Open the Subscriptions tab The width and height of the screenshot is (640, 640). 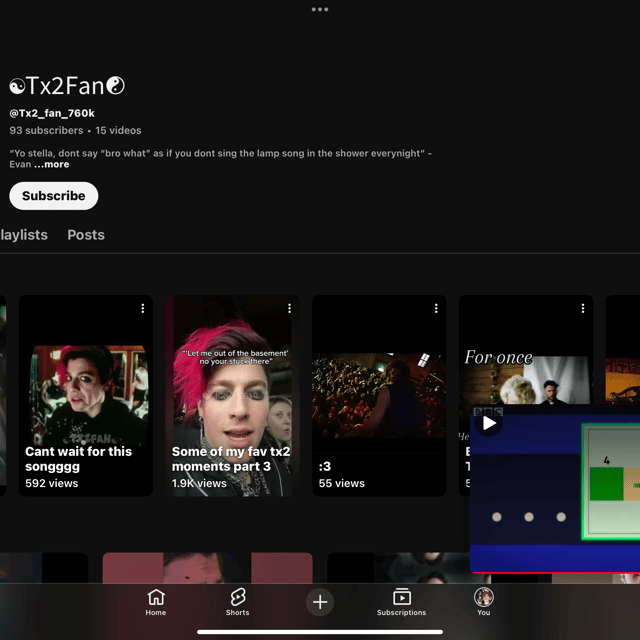coord(402,602)
